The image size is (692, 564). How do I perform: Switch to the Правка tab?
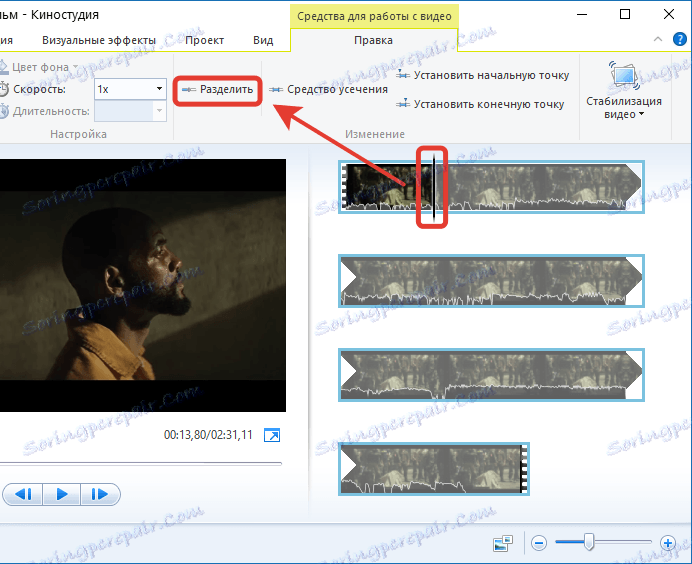pyautogui.click(x=373, y=40)
